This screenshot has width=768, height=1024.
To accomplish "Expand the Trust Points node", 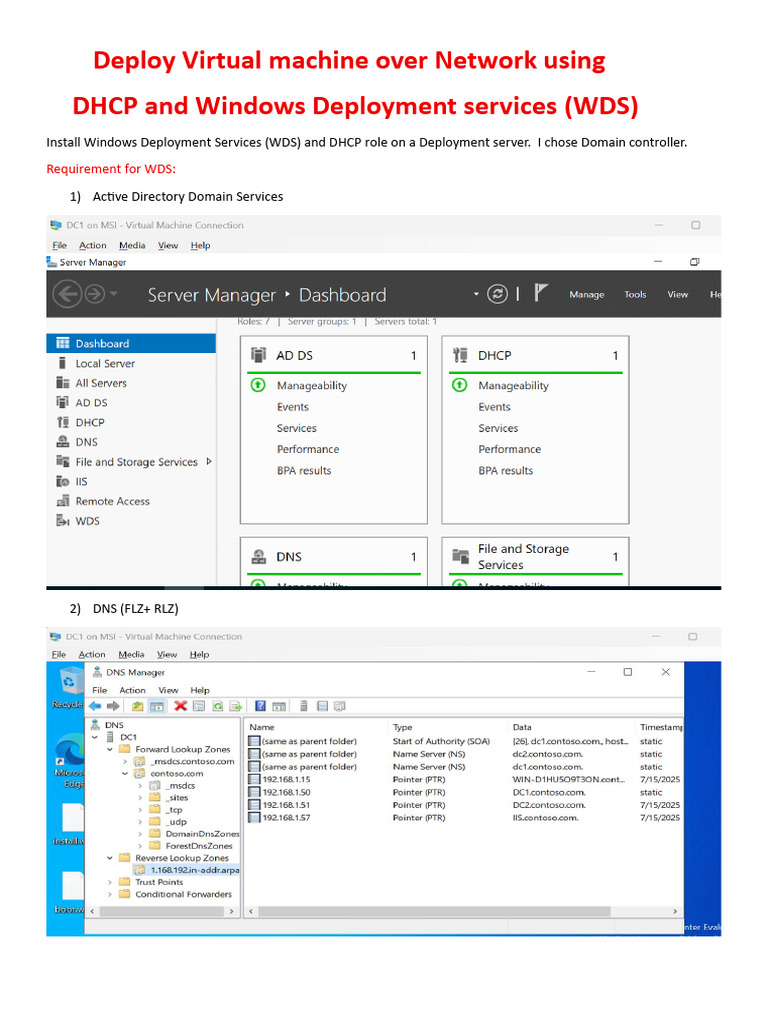I will 110,882.
